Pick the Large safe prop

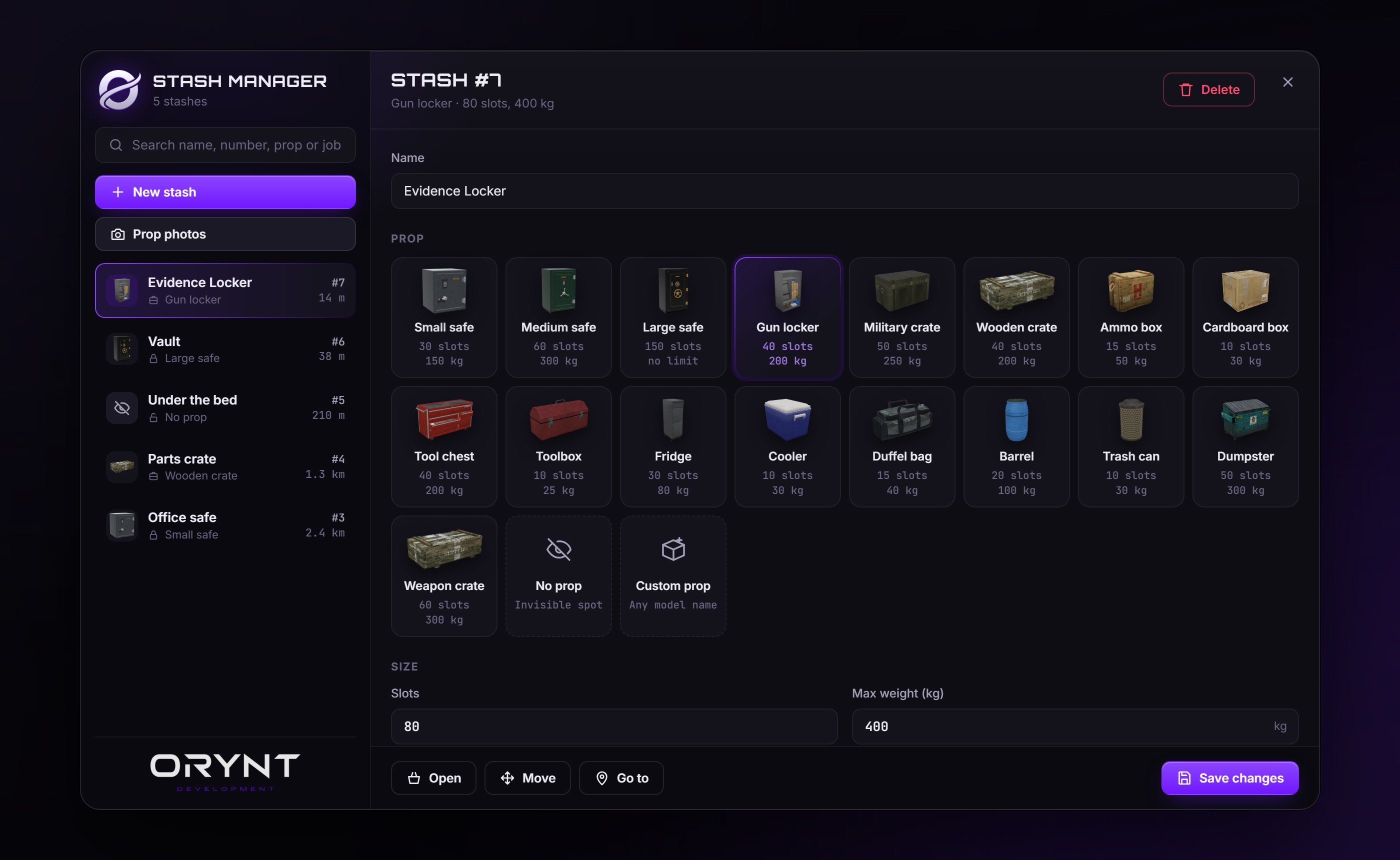click(x=672, y=317)
